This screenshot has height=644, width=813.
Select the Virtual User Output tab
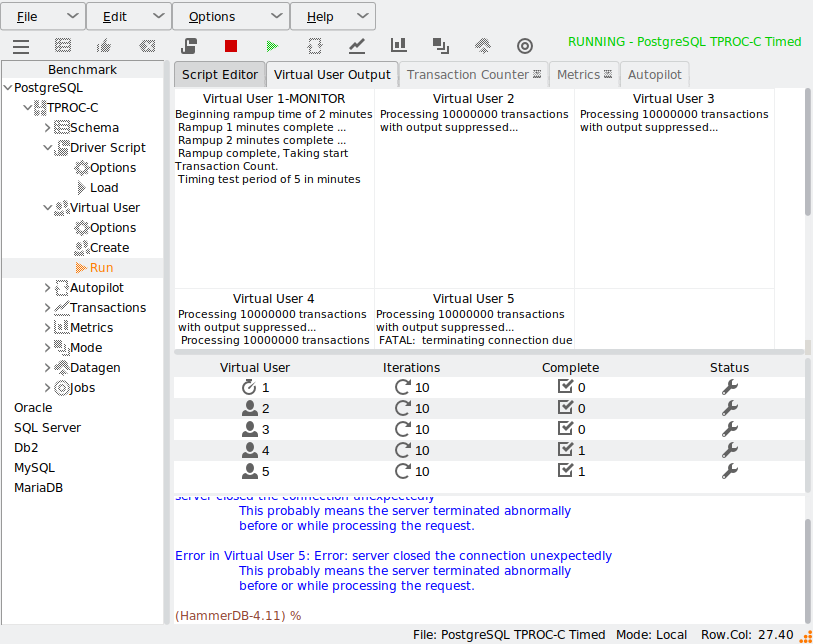point(332,75)
